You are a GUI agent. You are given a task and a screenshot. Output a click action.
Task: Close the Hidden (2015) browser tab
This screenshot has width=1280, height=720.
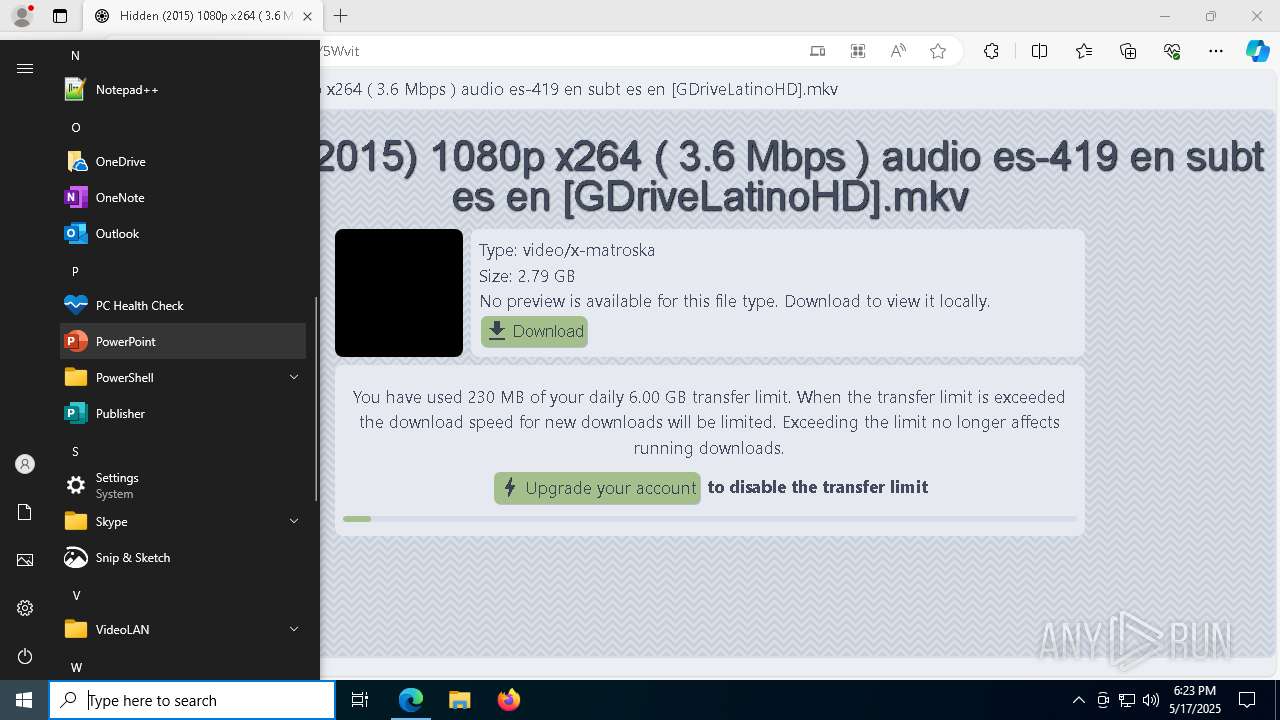pyautogui.click(x=308, y=16)
